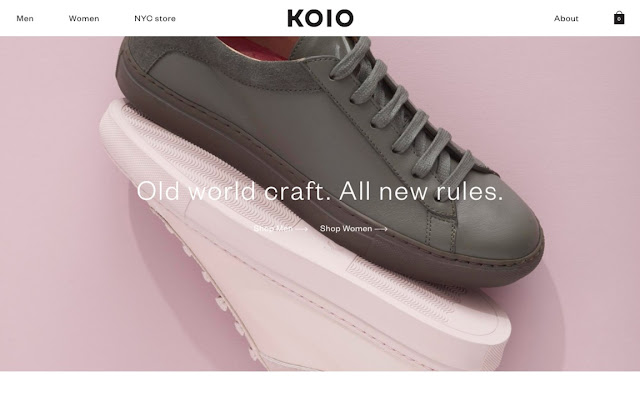Screen dimensions: 640x396
Task: Open the shopping bag cart icon
Action: coord(619,18)
